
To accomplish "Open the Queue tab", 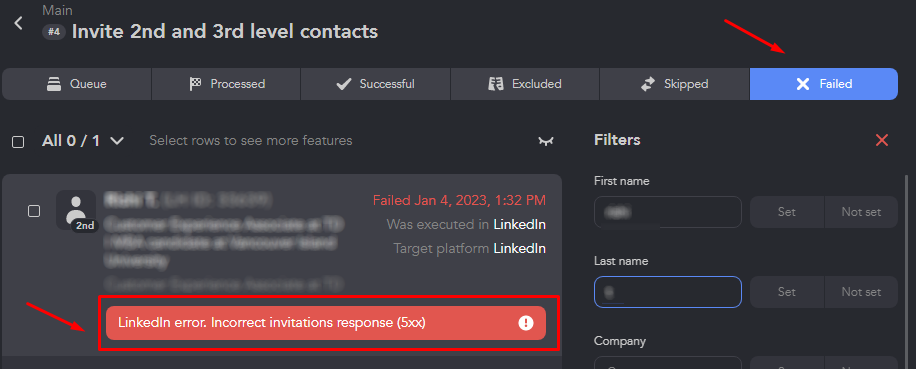I will pyautogui.click(x=77, y=84).
